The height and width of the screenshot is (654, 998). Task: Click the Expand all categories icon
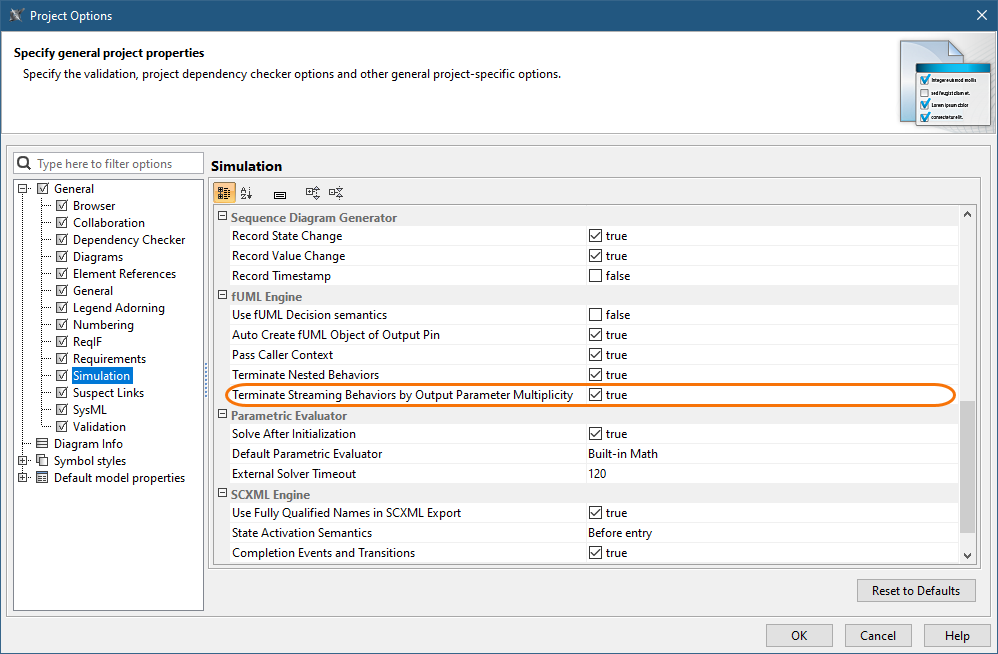click(313, 193)
